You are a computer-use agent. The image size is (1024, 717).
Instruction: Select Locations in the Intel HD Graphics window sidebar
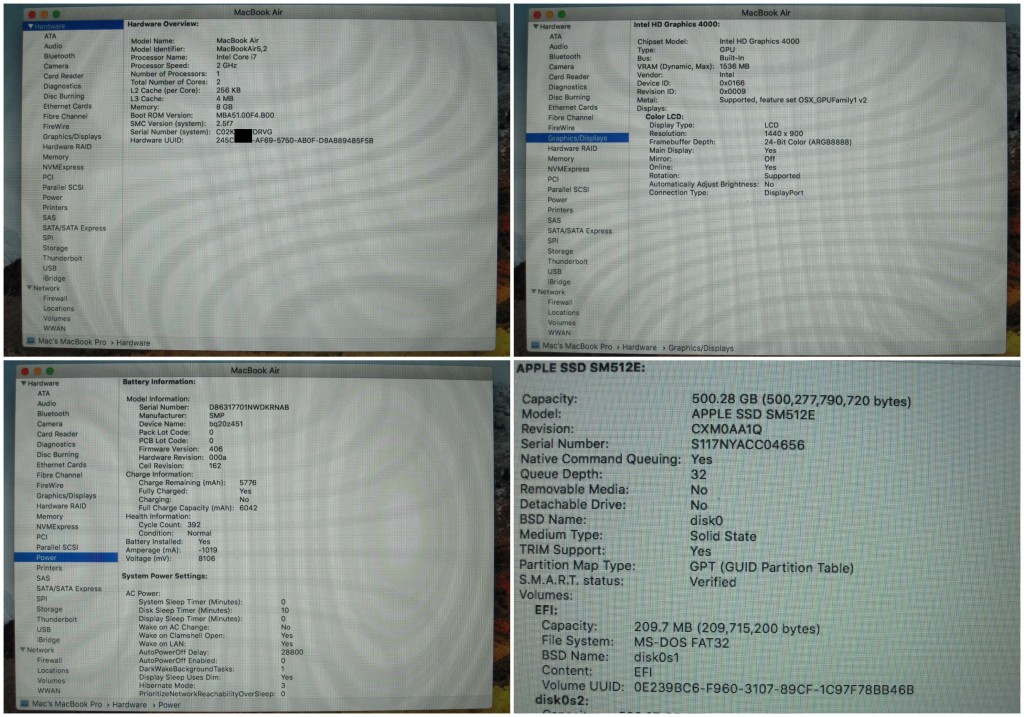click(x=563, y=312)
